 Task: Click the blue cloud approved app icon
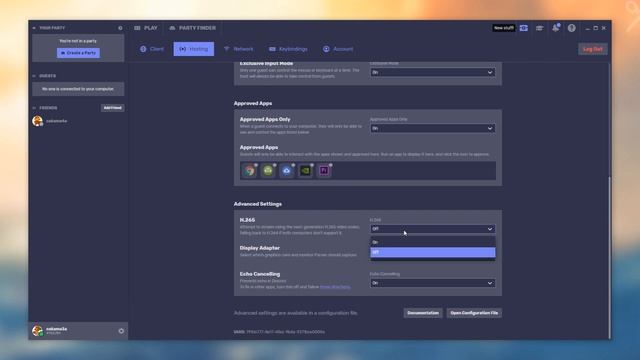[287, 171]
